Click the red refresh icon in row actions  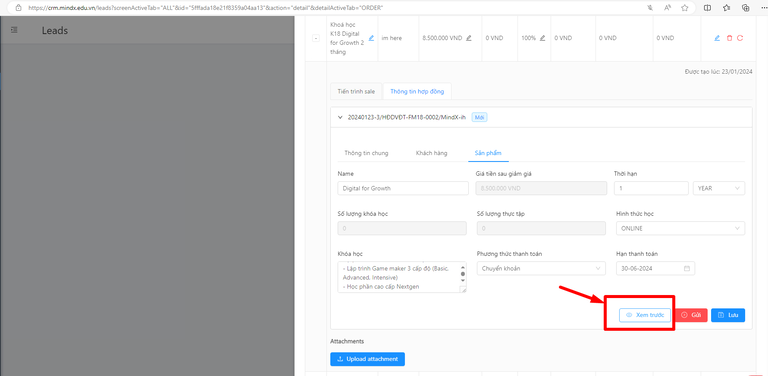coord(740,38)
